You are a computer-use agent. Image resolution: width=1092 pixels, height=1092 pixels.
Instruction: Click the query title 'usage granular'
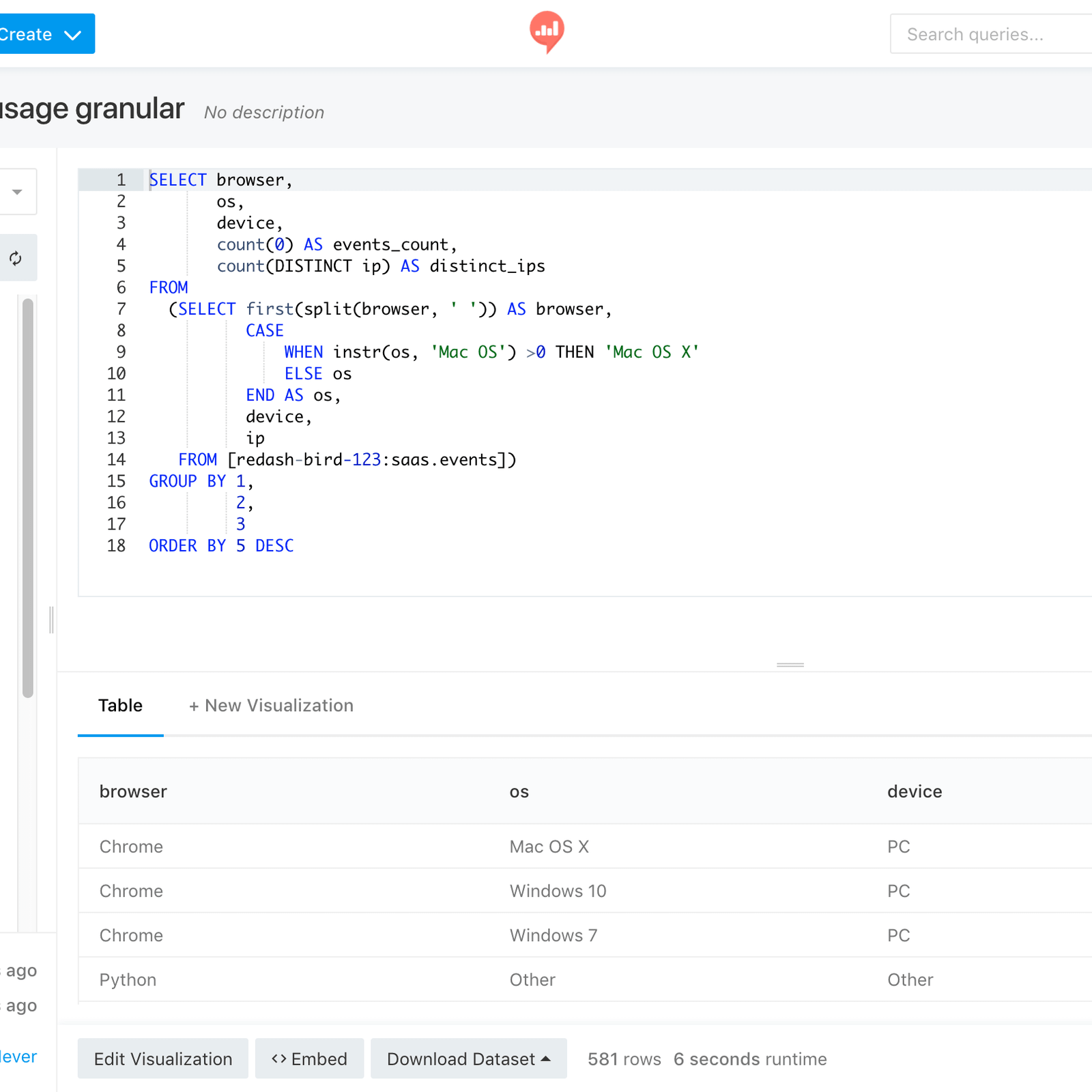tap(92, 109)
